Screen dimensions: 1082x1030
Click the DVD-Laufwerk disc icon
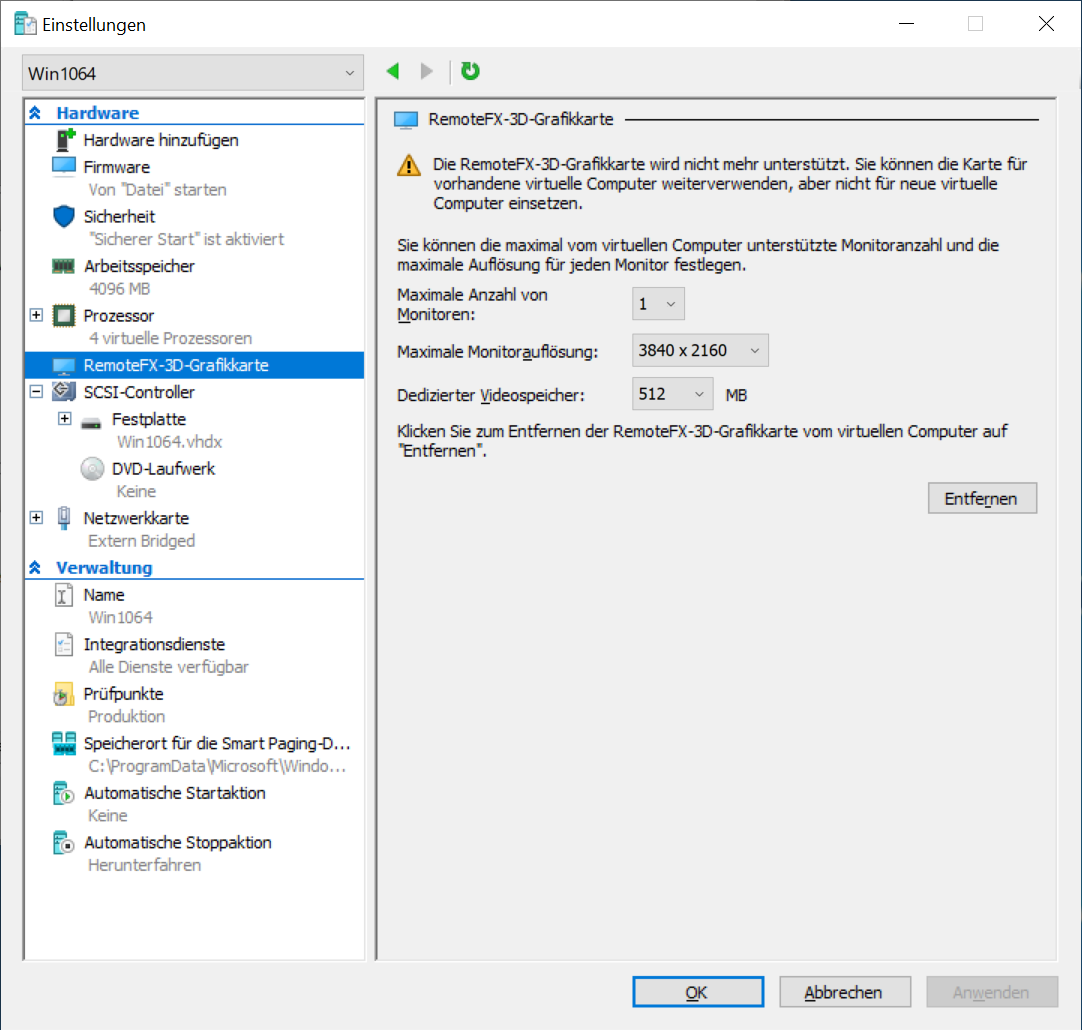[92, 469]
